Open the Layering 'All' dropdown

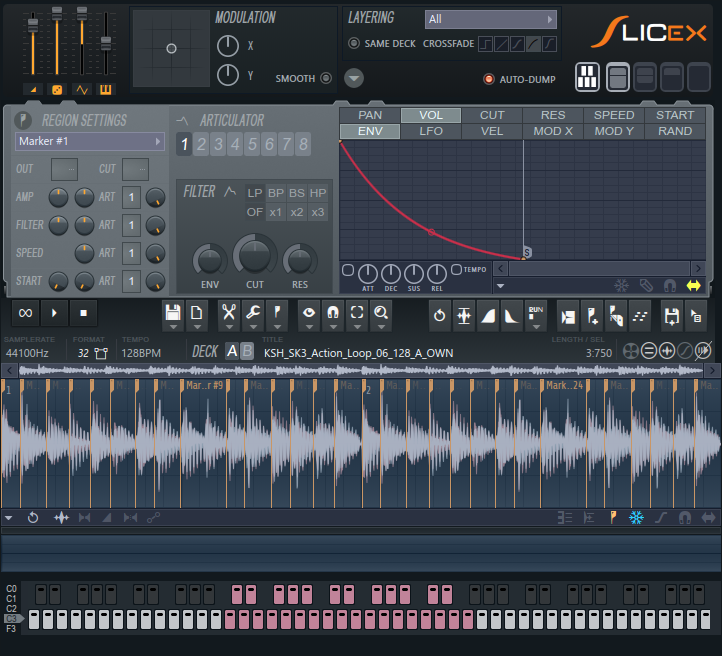point(490,19)
